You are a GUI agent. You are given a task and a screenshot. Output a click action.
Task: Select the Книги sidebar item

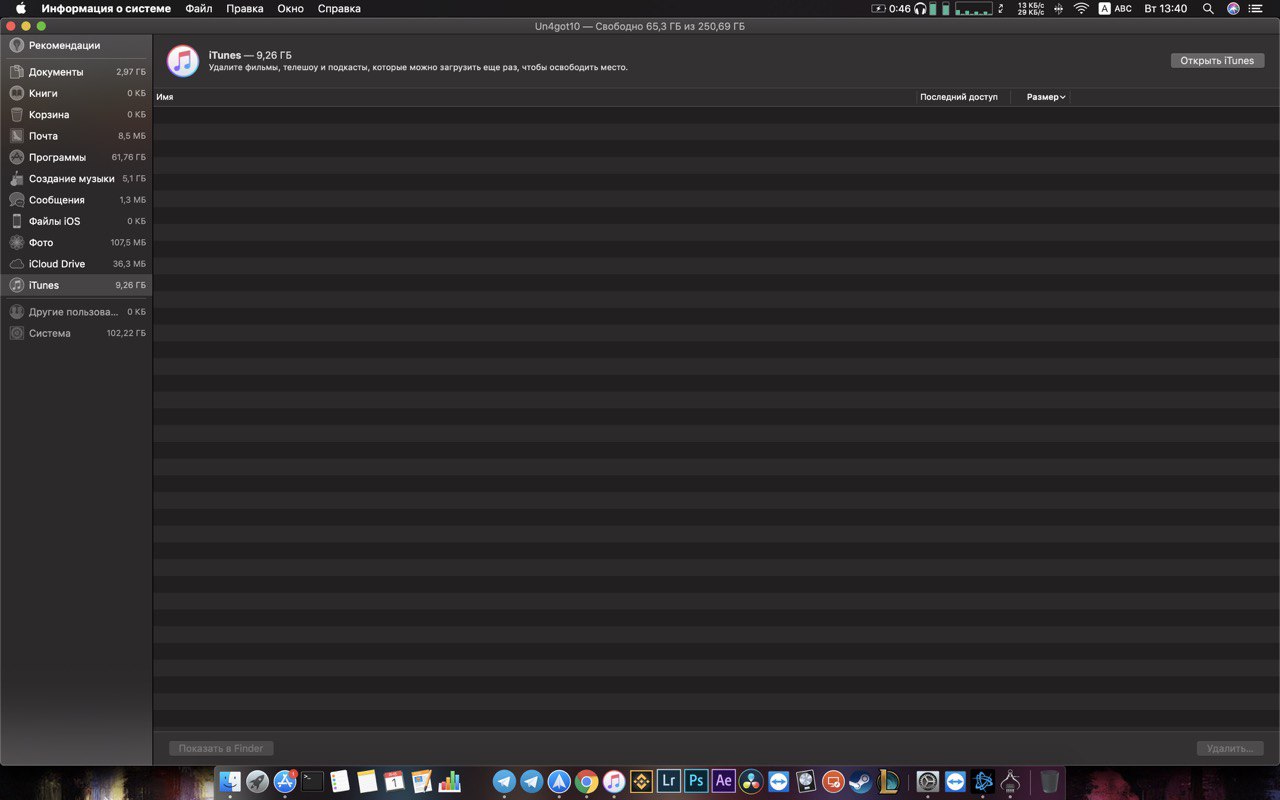click(x=76, y=93)
